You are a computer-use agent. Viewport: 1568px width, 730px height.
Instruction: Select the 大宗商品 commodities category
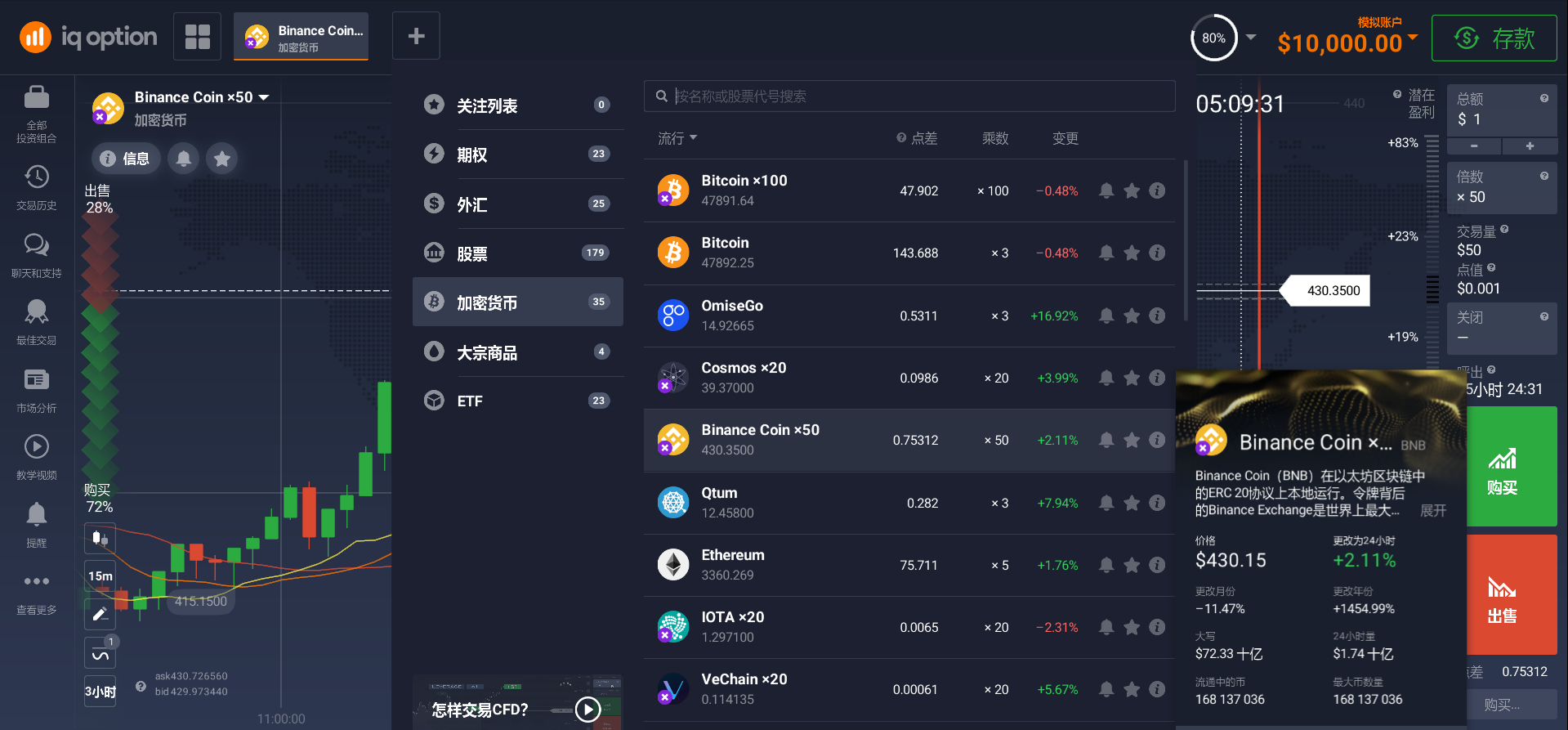(x=518, y=352)
